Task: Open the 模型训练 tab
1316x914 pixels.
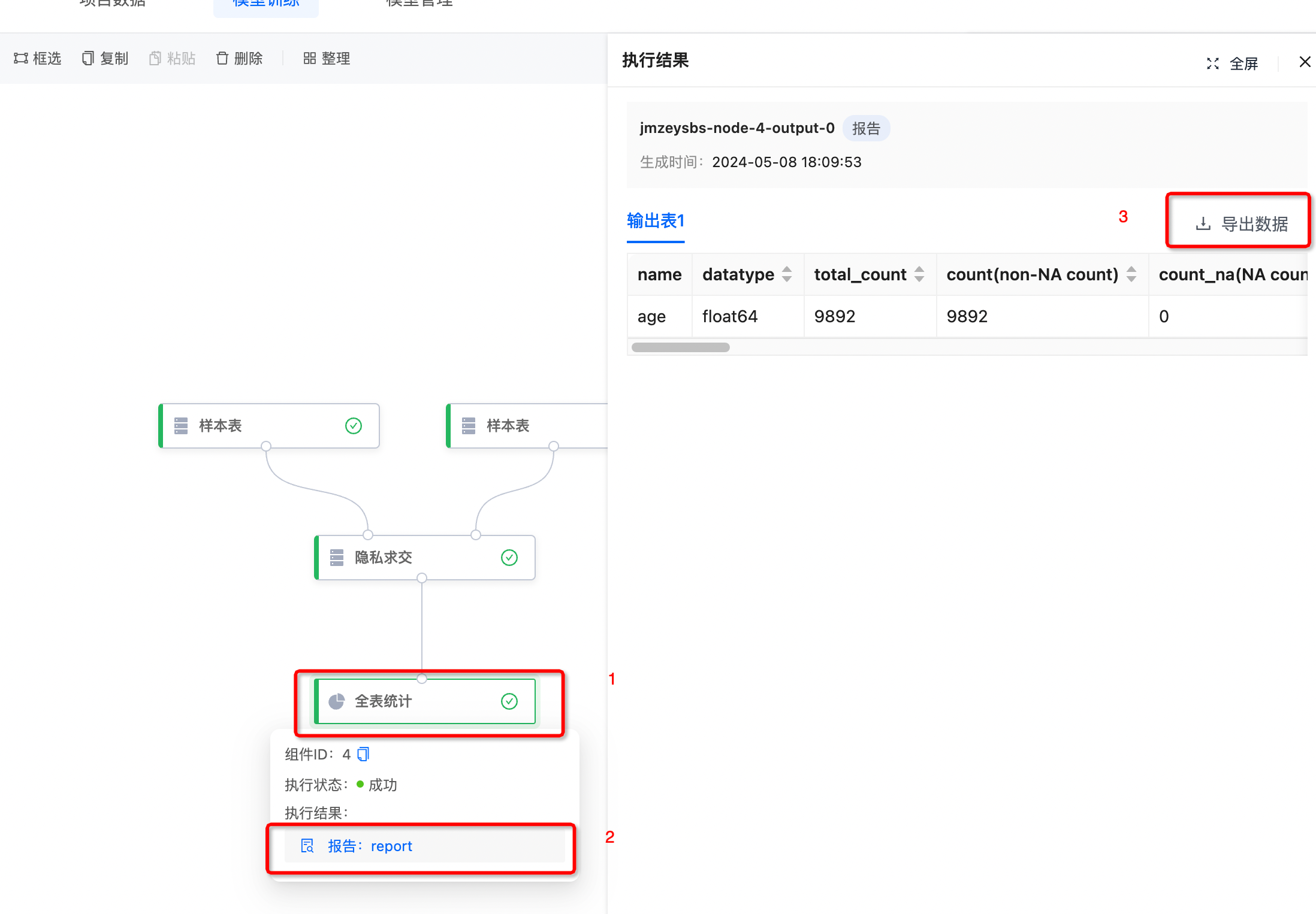Action: click(266, 5)
